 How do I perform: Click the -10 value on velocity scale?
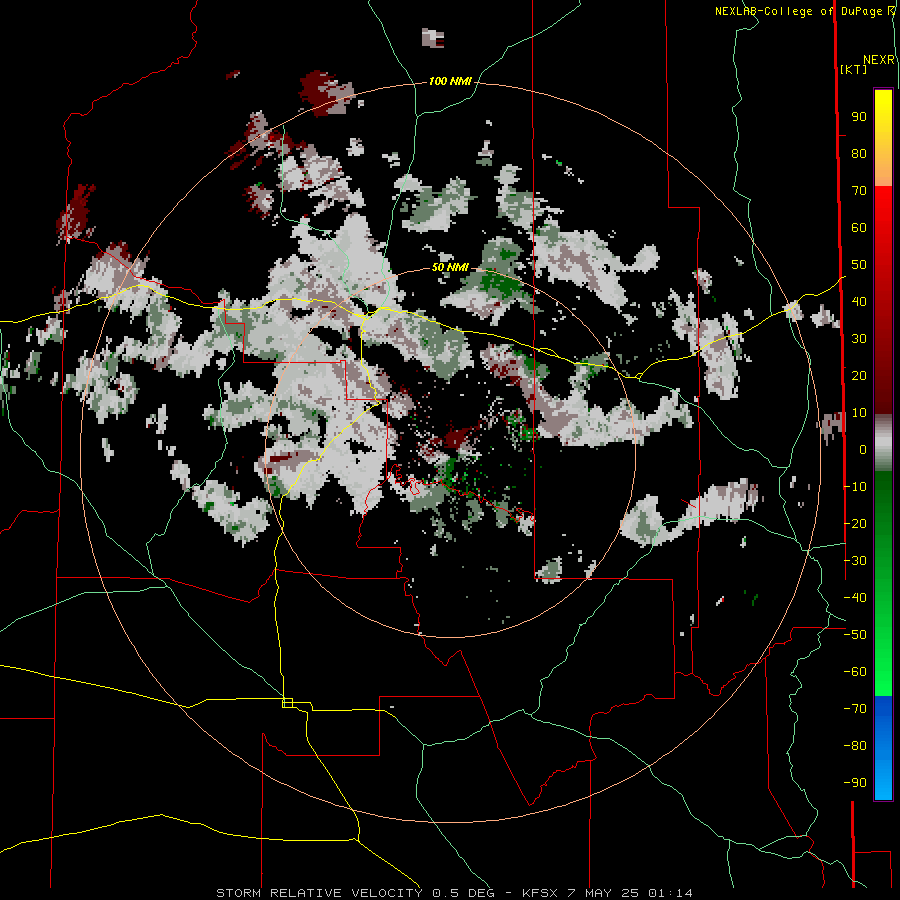[x=855, y=487]
